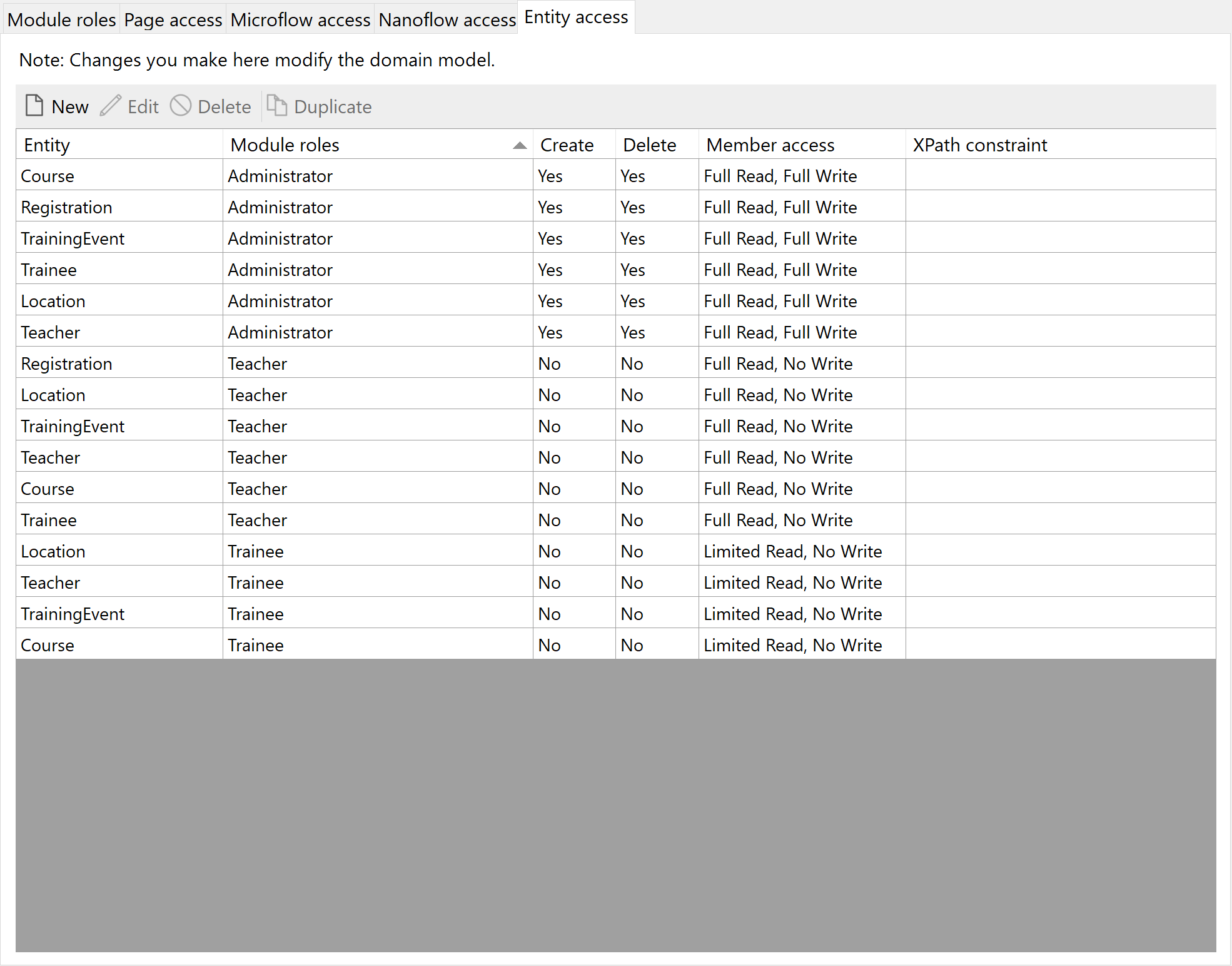
Task: Select the Entity access tab
Action: click(576, 17)
